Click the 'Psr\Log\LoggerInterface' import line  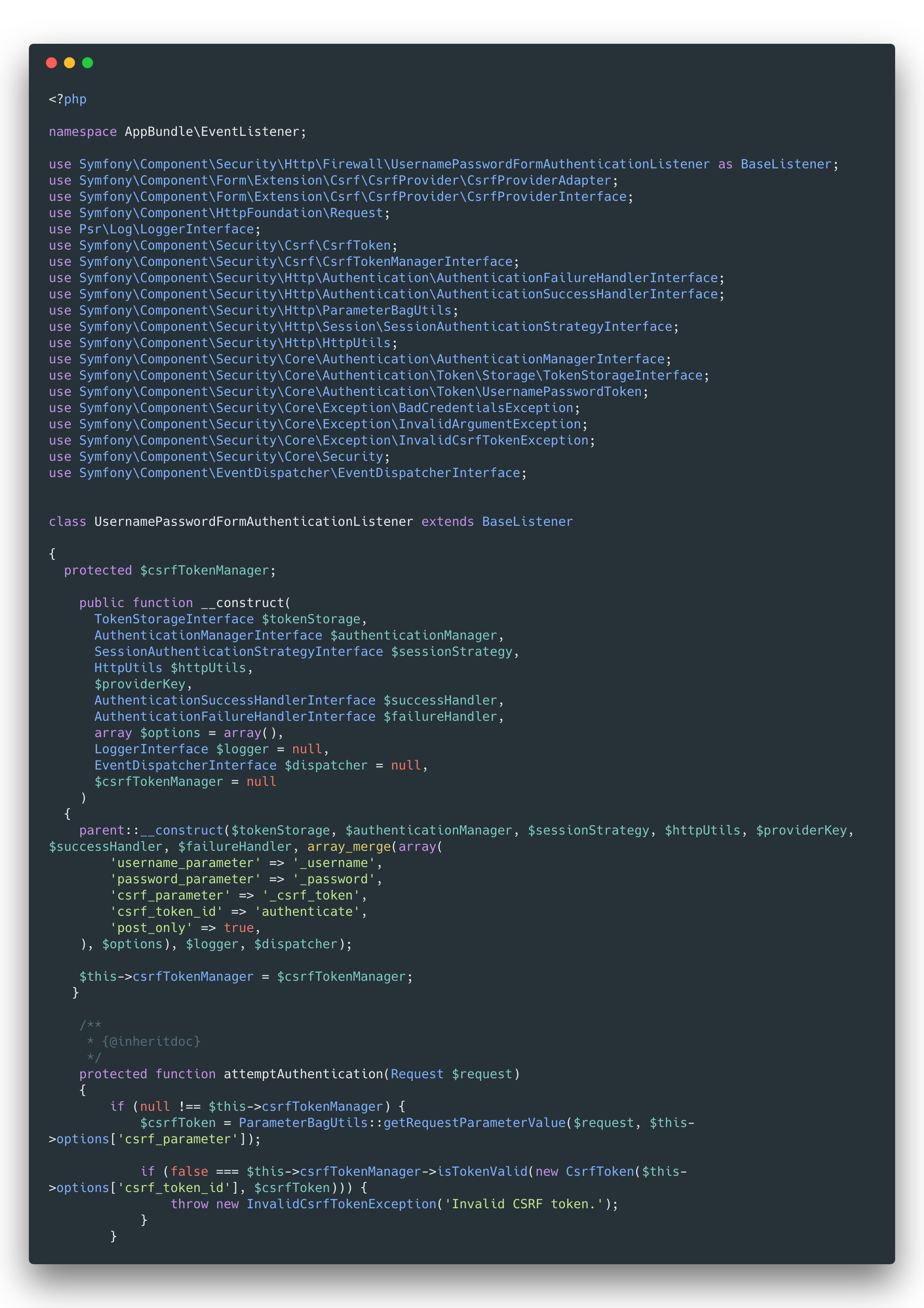coord(155,229)
